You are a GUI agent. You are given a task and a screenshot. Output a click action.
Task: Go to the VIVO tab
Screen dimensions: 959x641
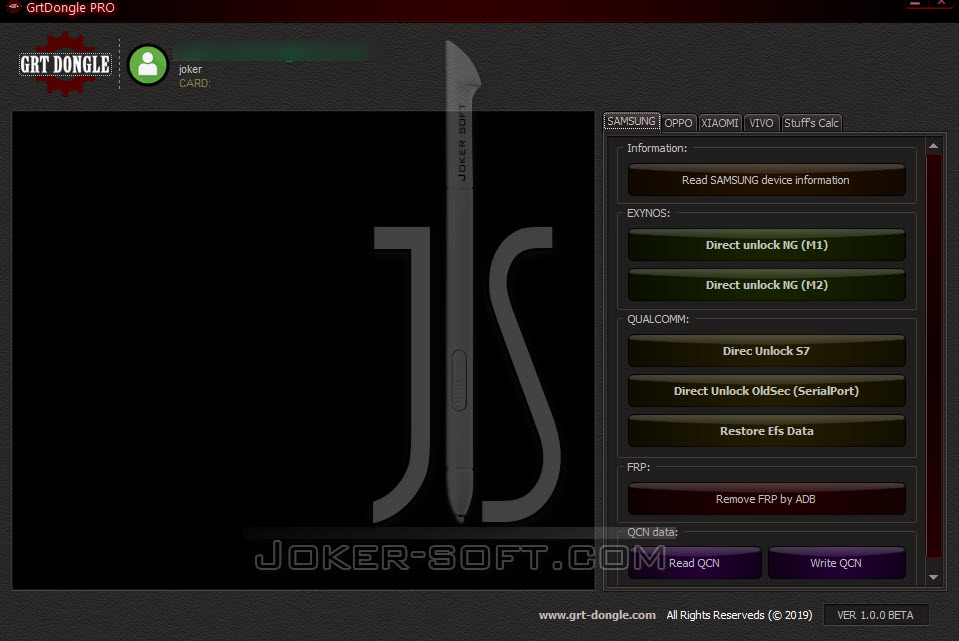pyautogui.click(x=761, y=123)
